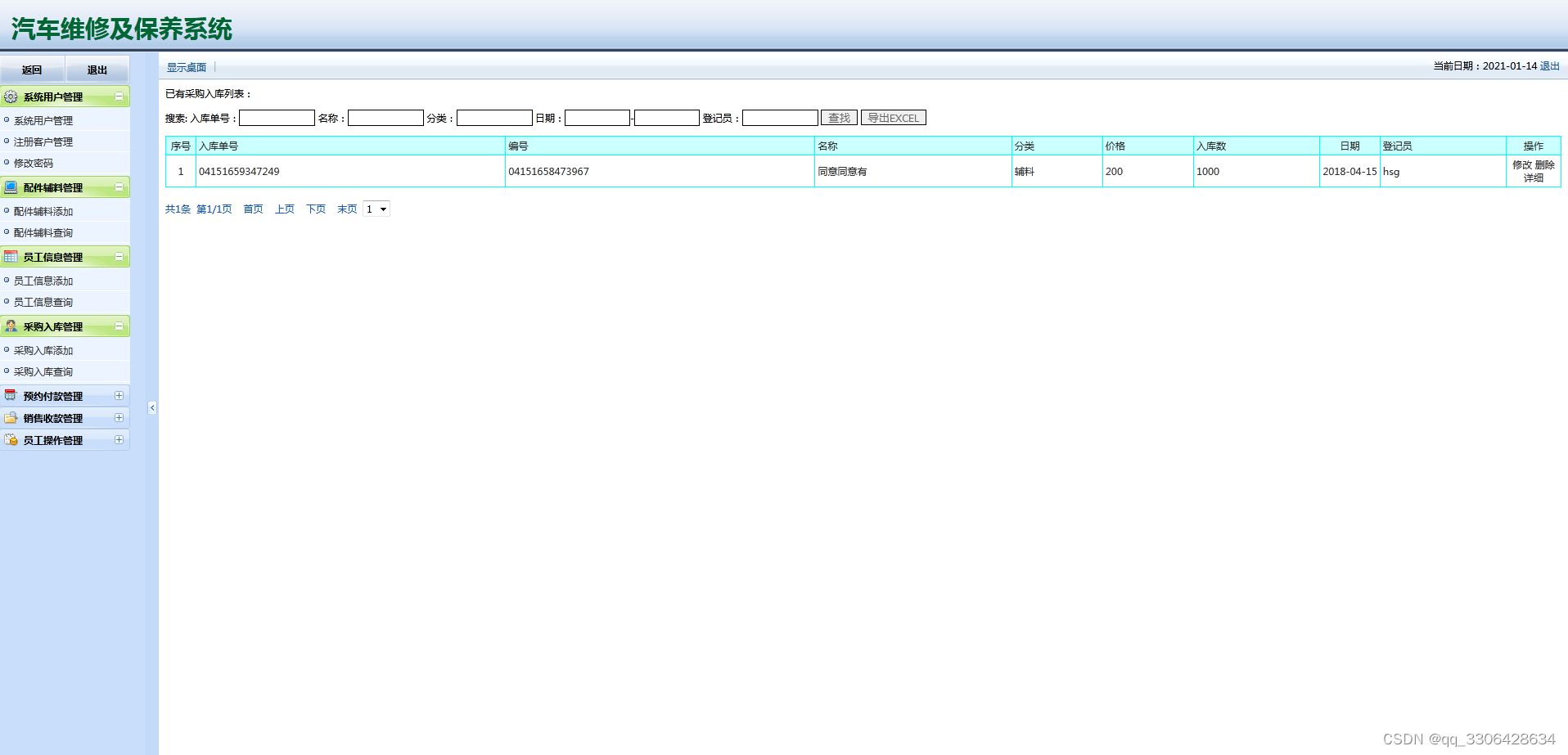Click the 销售收款管理 folder icon
The image size is (1568, 755).
11,418
